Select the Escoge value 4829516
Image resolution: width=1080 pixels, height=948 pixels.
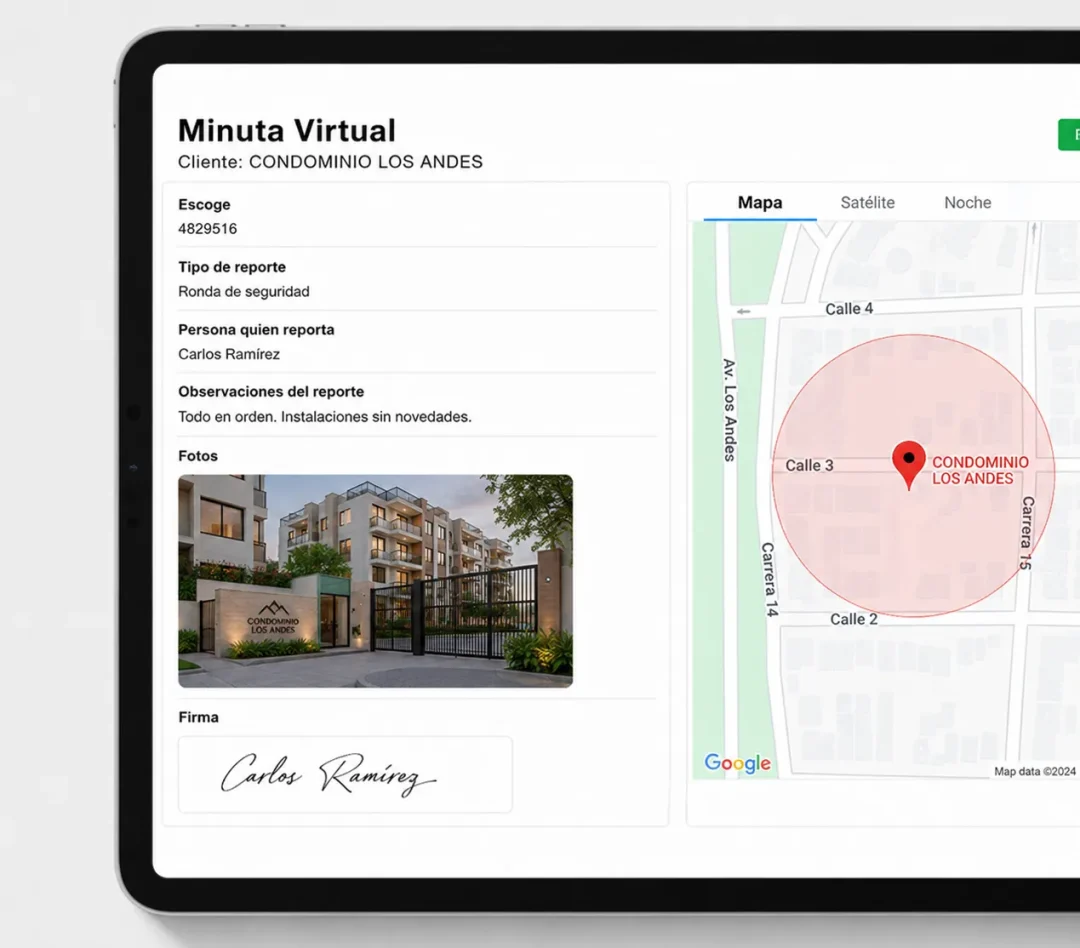[207, 229]
